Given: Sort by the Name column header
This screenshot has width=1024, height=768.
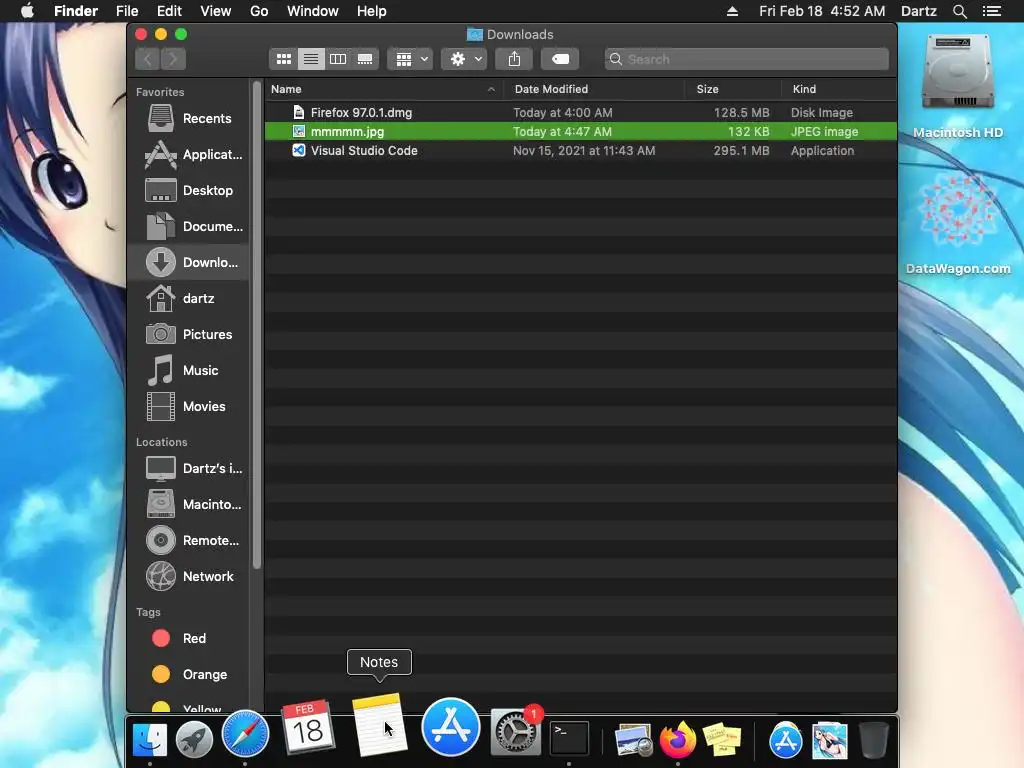Looking at the screenshot, I should [x=384, y=89].
